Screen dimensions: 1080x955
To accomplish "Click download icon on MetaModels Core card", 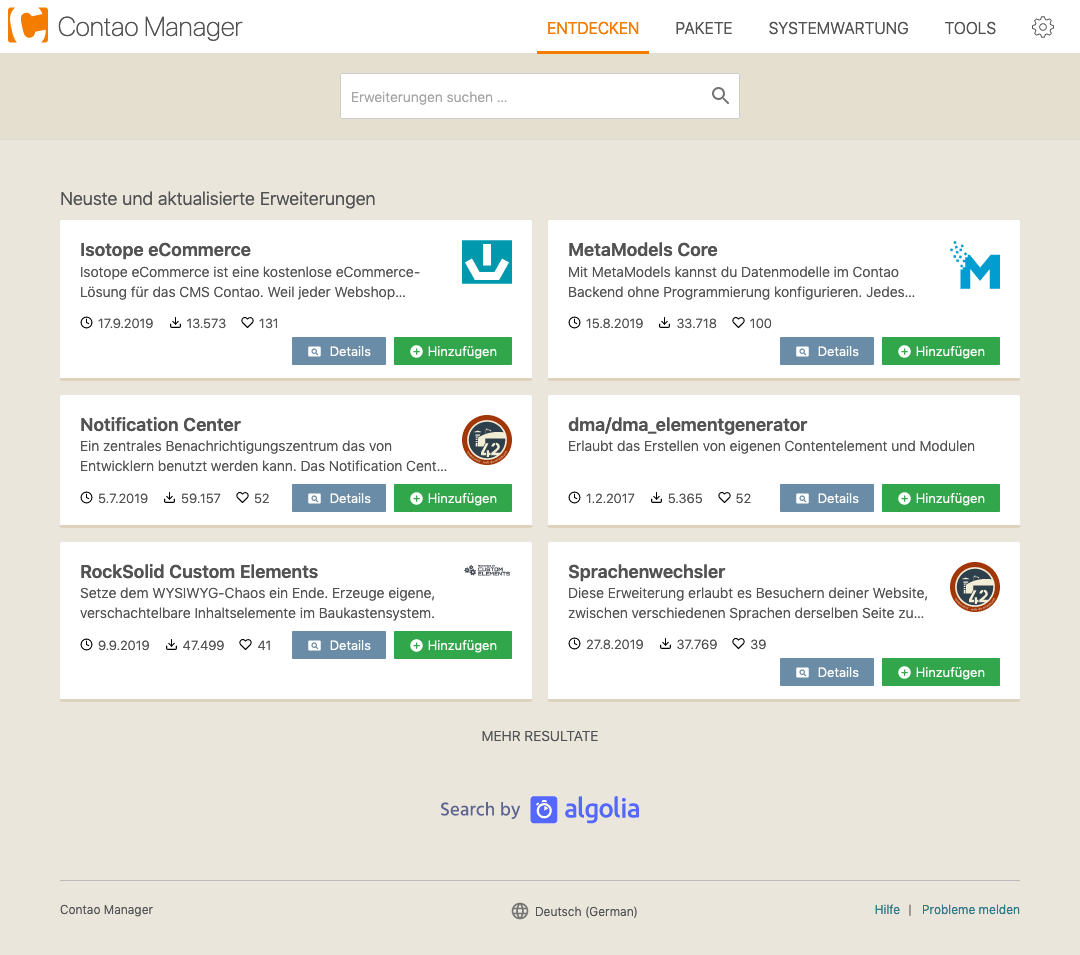I will [x=664, y=322].
